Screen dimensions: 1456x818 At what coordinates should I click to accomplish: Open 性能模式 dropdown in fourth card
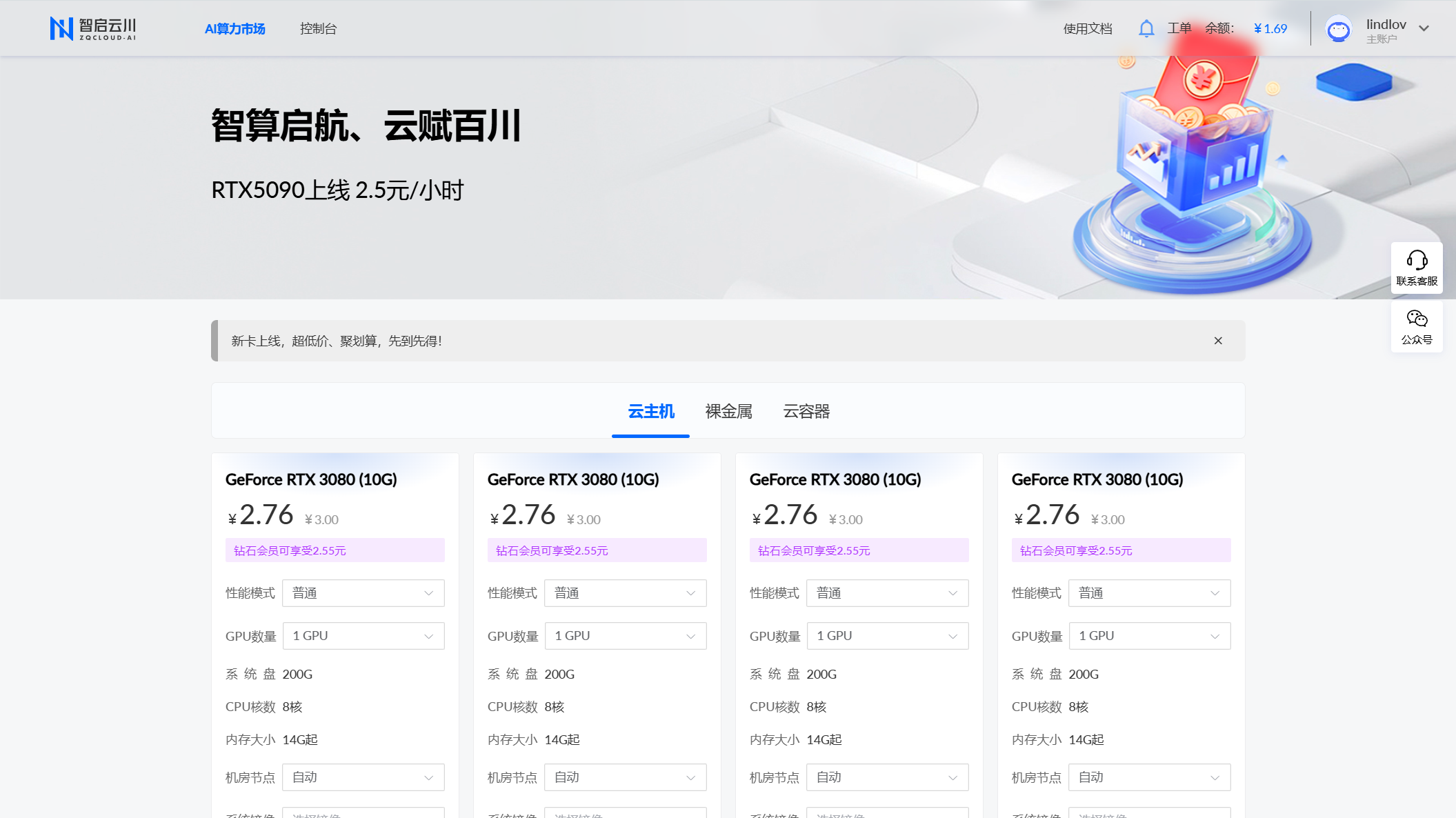(x=1149, y=593)
